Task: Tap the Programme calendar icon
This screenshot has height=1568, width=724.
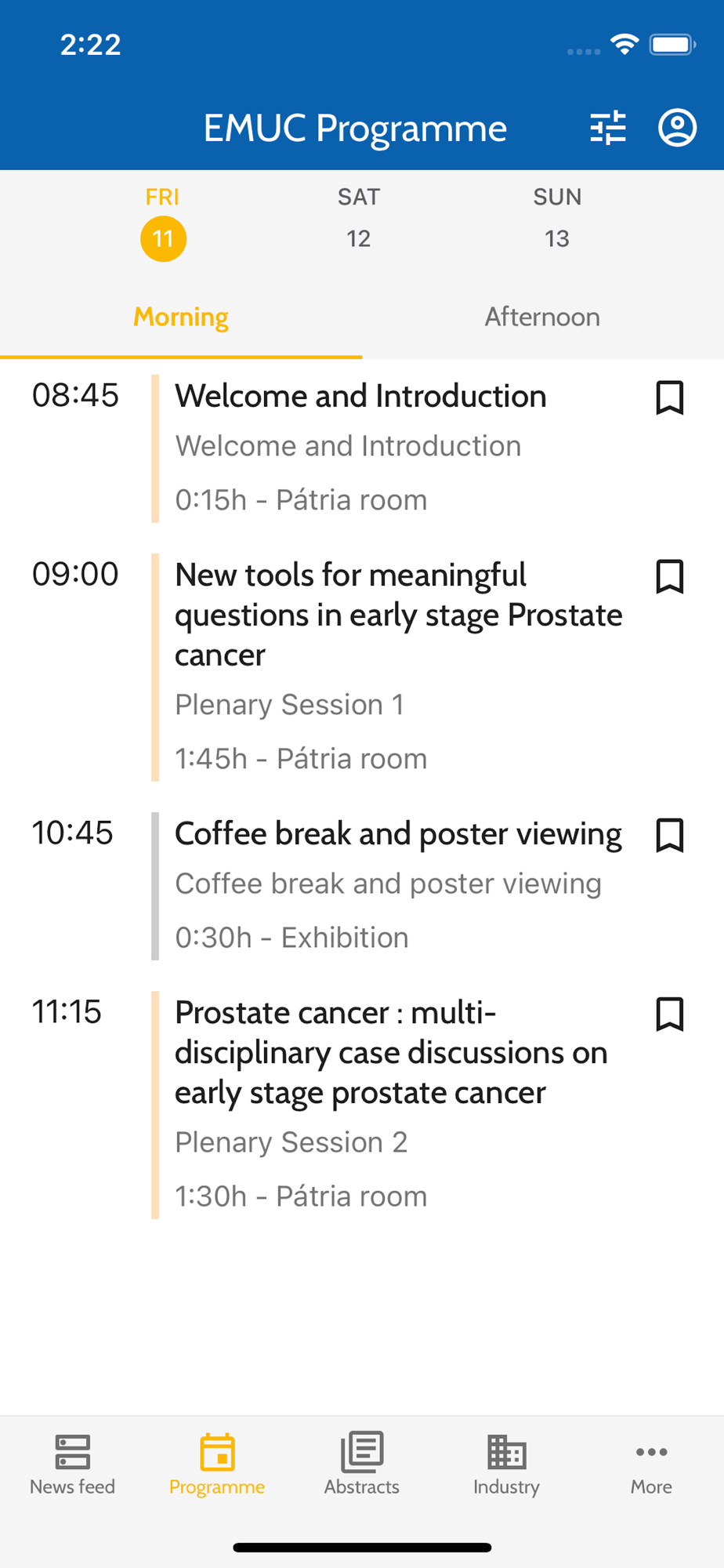Action: [217, 1453]
